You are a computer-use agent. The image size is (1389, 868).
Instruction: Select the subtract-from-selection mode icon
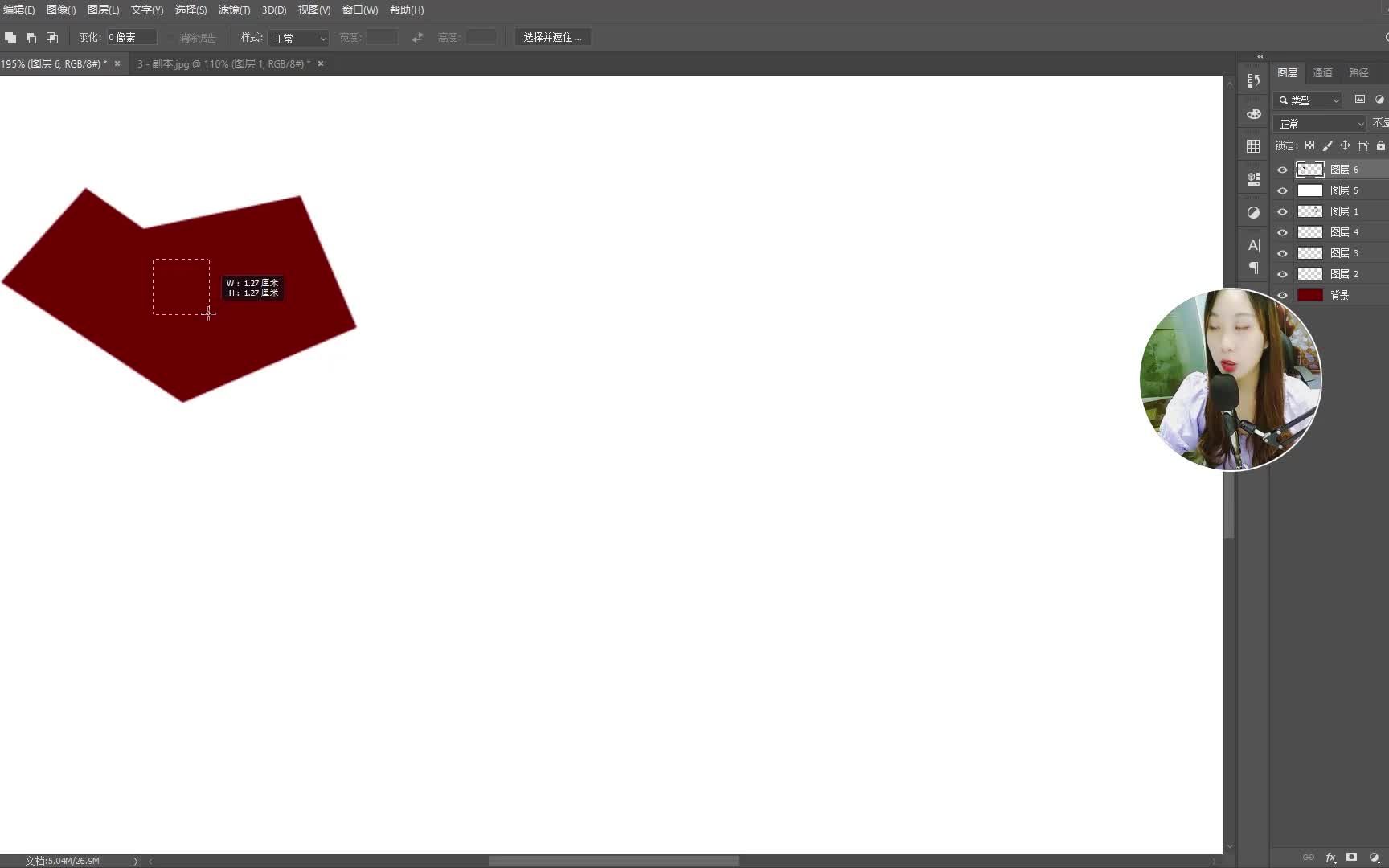(x=31, y=38)
